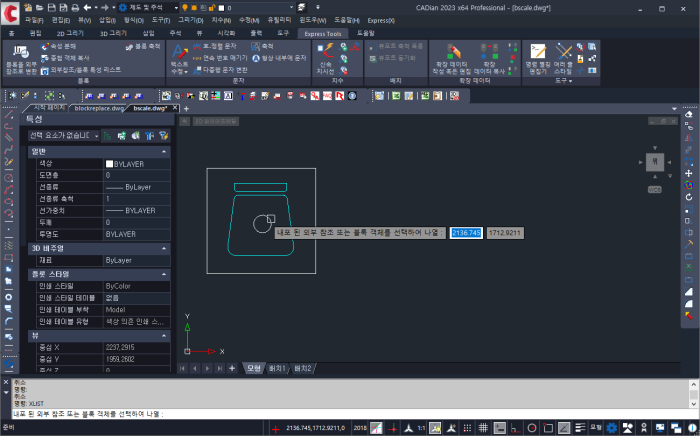Collapse the 뷰 section in Properties
The width and height of the screenshot is (700, 436).
click(x=164, y=336)
